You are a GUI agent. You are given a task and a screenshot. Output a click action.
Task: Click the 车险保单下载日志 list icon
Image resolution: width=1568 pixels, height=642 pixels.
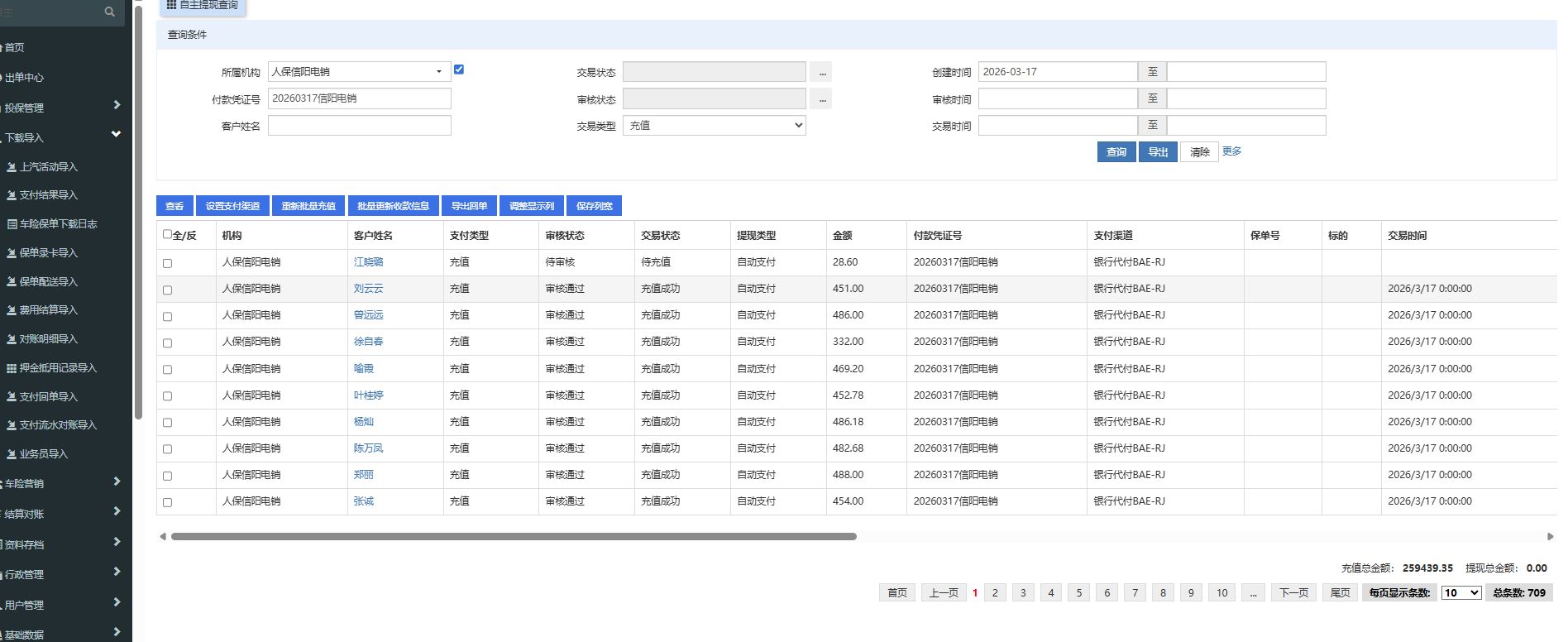coord(12,224)
